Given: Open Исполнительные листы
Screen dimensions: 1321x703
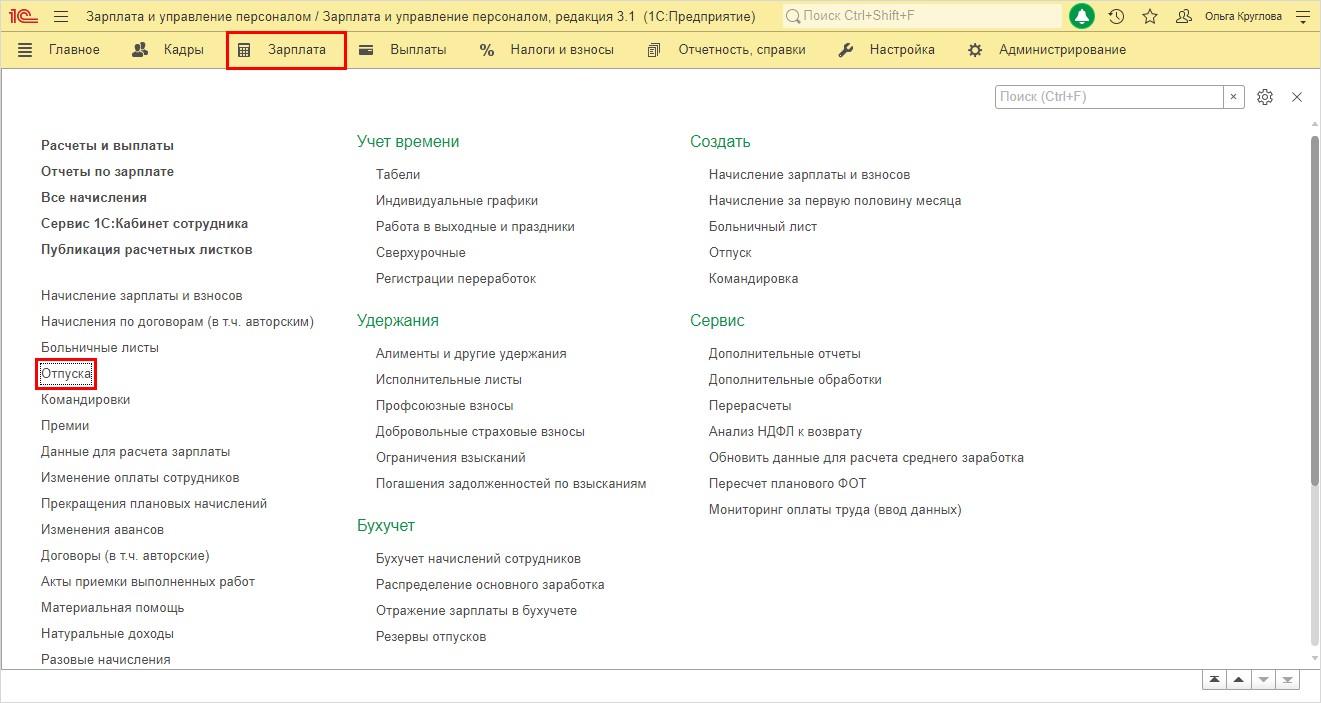Looking at the screenshot, I should click(449, 379).
